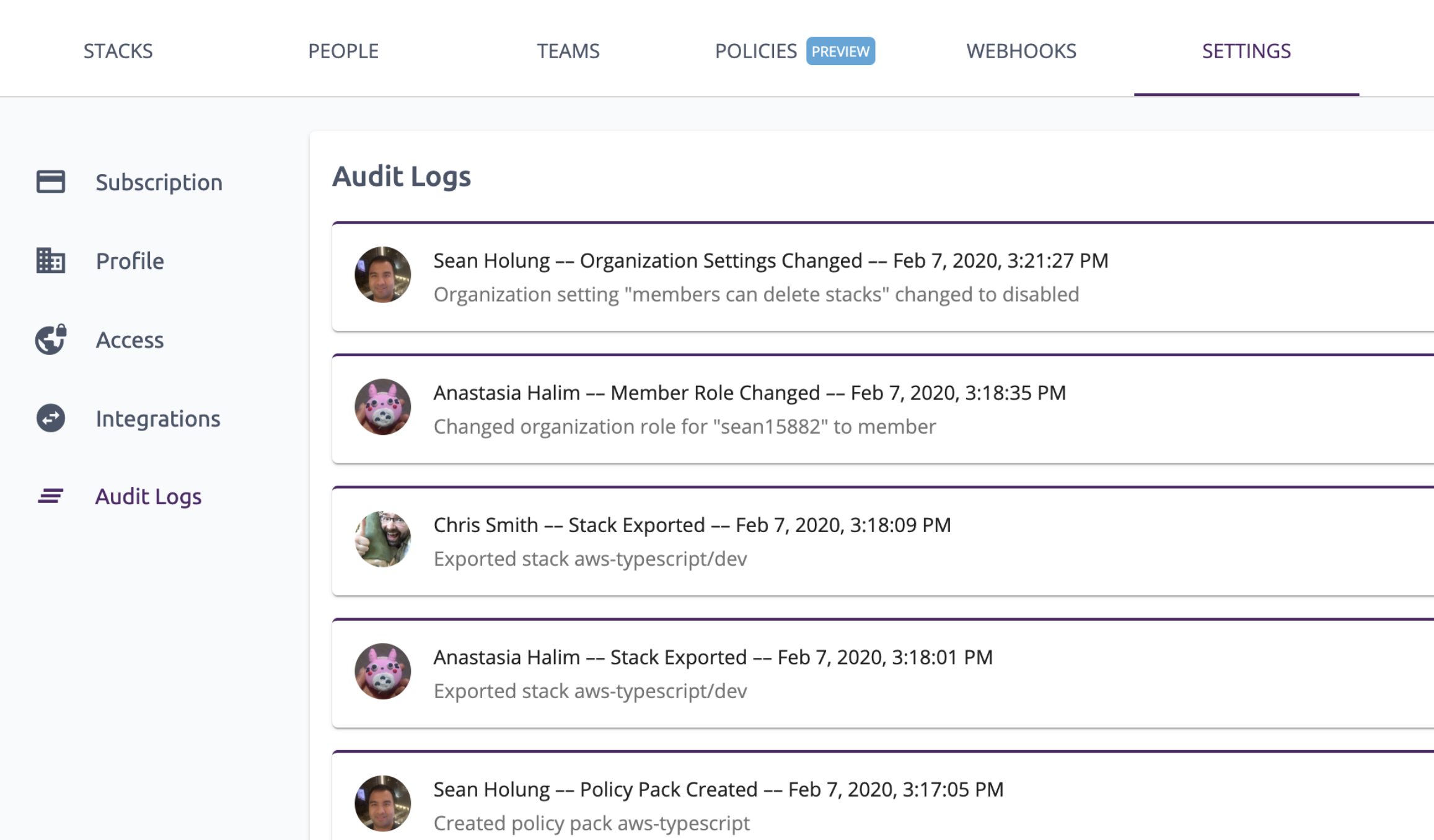1434x840 pixels.
Task: Navigate to the Stacks tab
Action: [118, 50]
